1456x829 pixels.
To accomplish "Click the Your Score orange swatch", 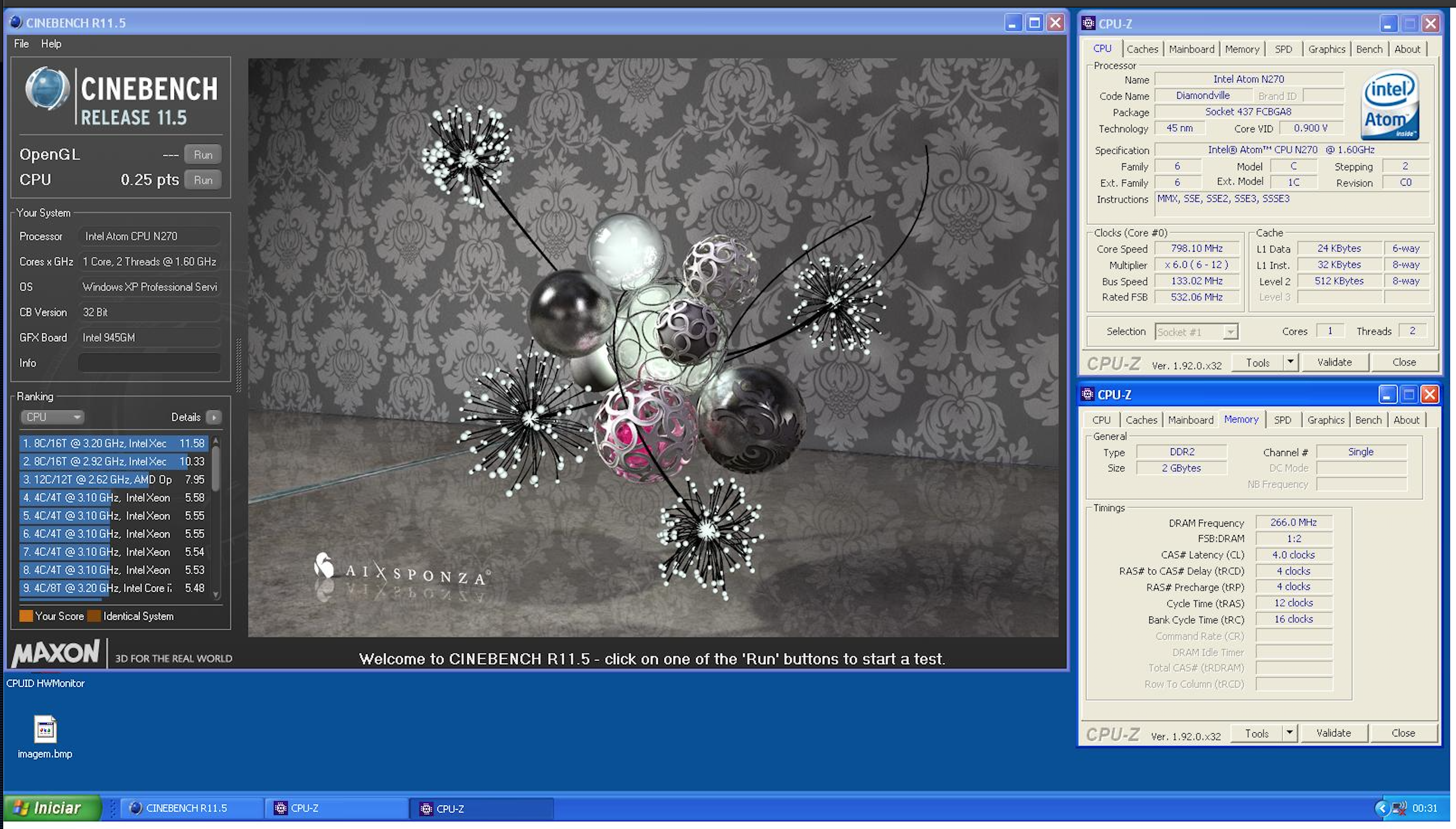I will [26, 616].
